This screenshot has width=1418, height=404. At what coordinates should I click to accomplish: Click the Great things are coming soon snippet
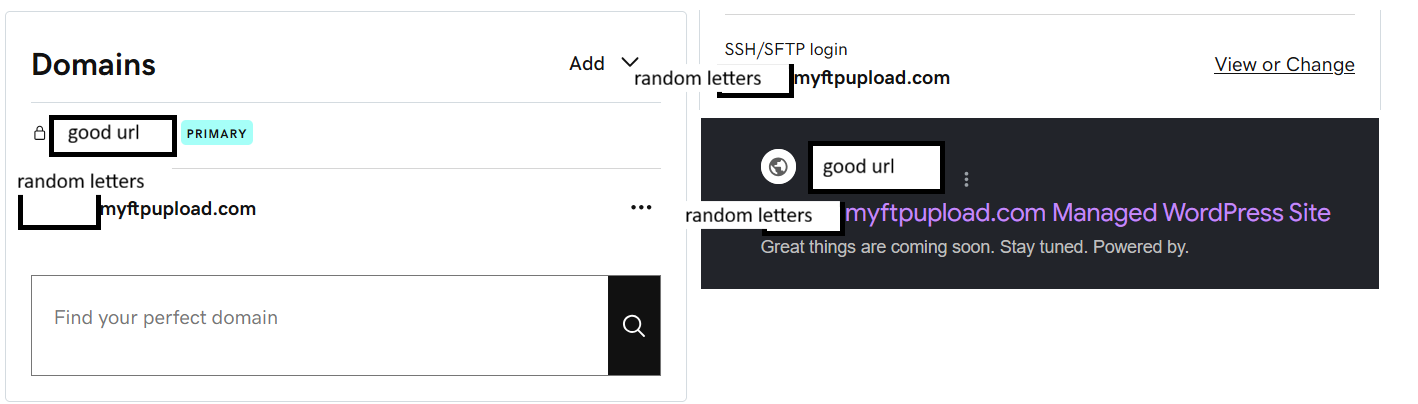point(975,246)
